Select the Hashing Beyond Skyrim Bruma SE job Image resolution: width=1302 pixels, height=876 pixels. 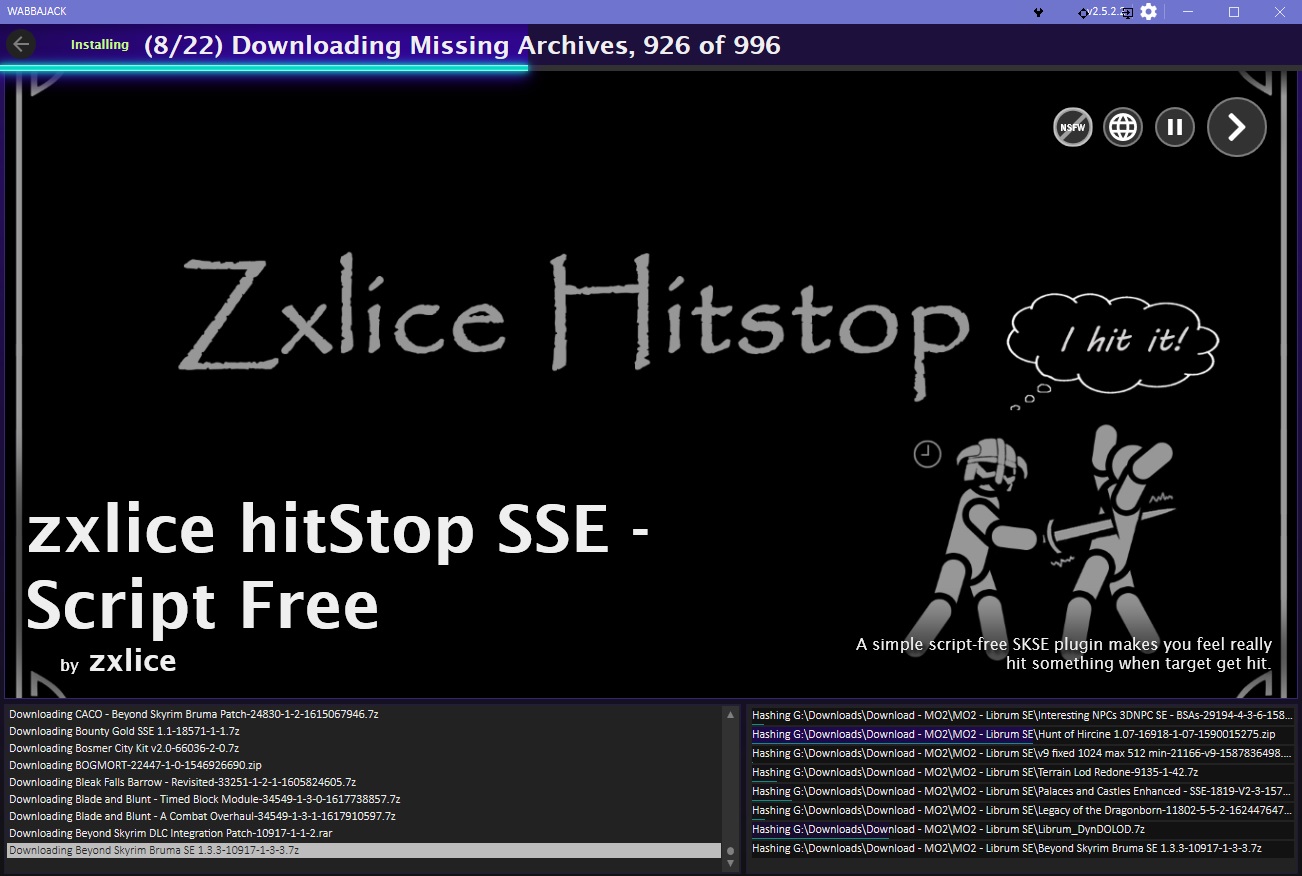click(1022, 848)
